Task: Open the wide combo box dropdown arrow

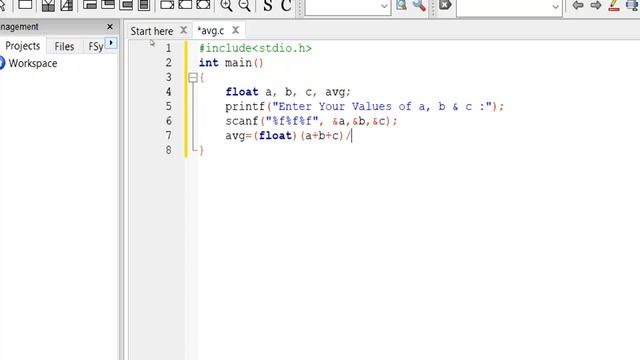Action: (556, 7)
